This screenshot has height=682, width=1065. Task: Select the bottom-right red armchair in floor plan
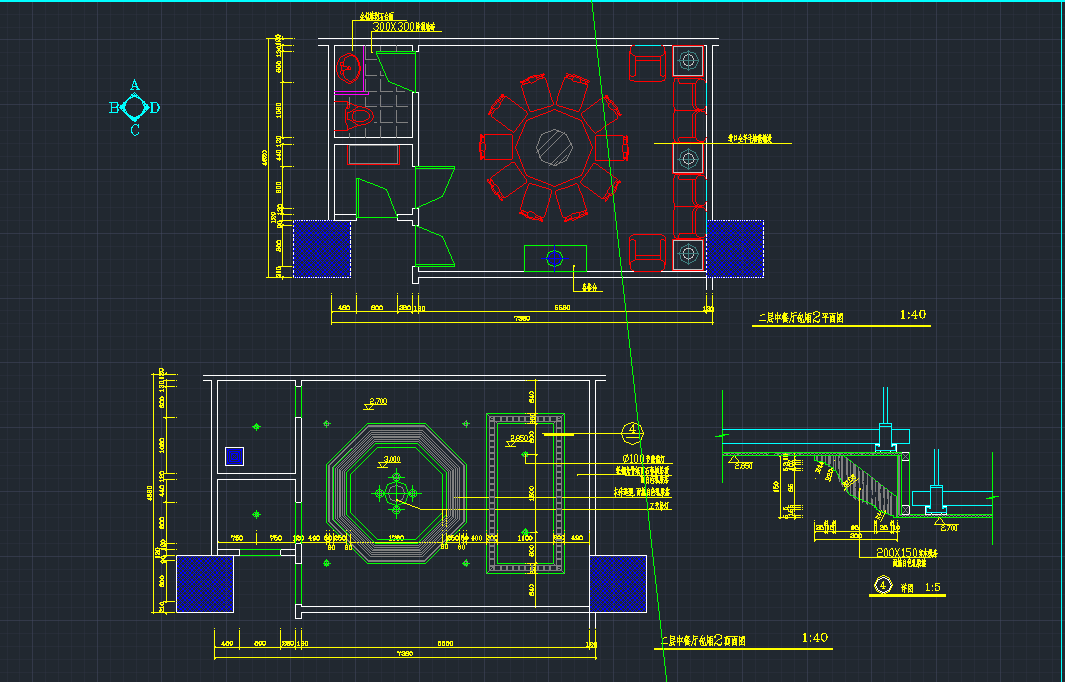[647, 253]
